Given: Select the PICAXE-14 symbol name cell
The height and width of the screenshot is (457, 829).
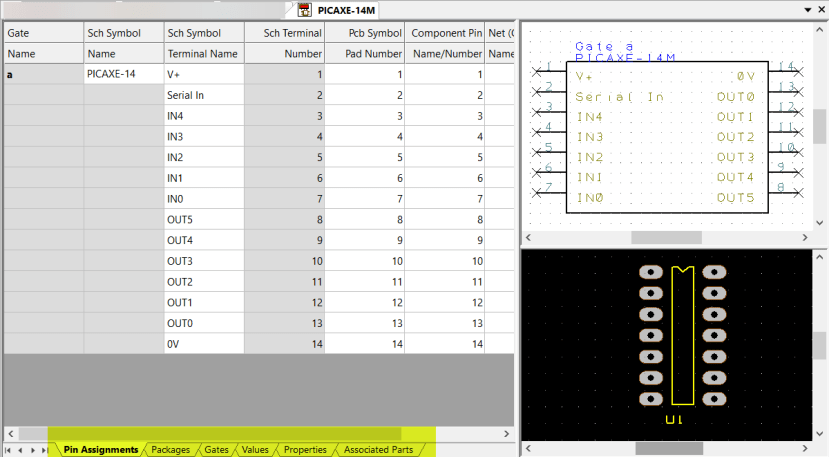Looking at the screenshot, I should 124,74.
